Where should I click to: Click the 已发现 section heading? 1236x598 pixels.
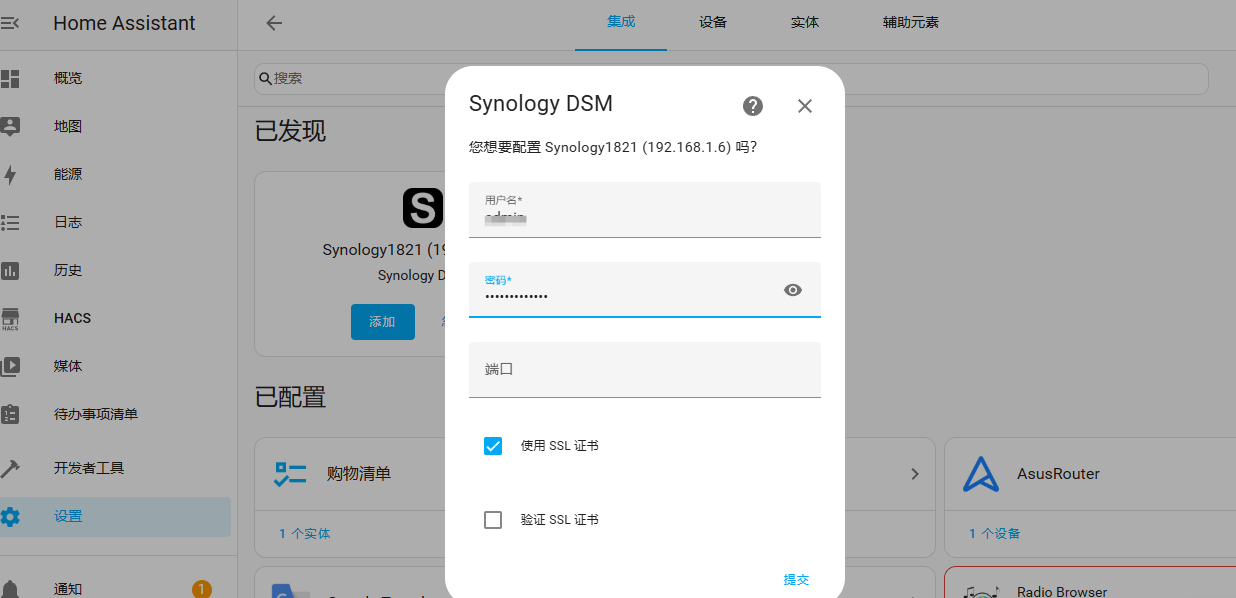pos(290,131)
